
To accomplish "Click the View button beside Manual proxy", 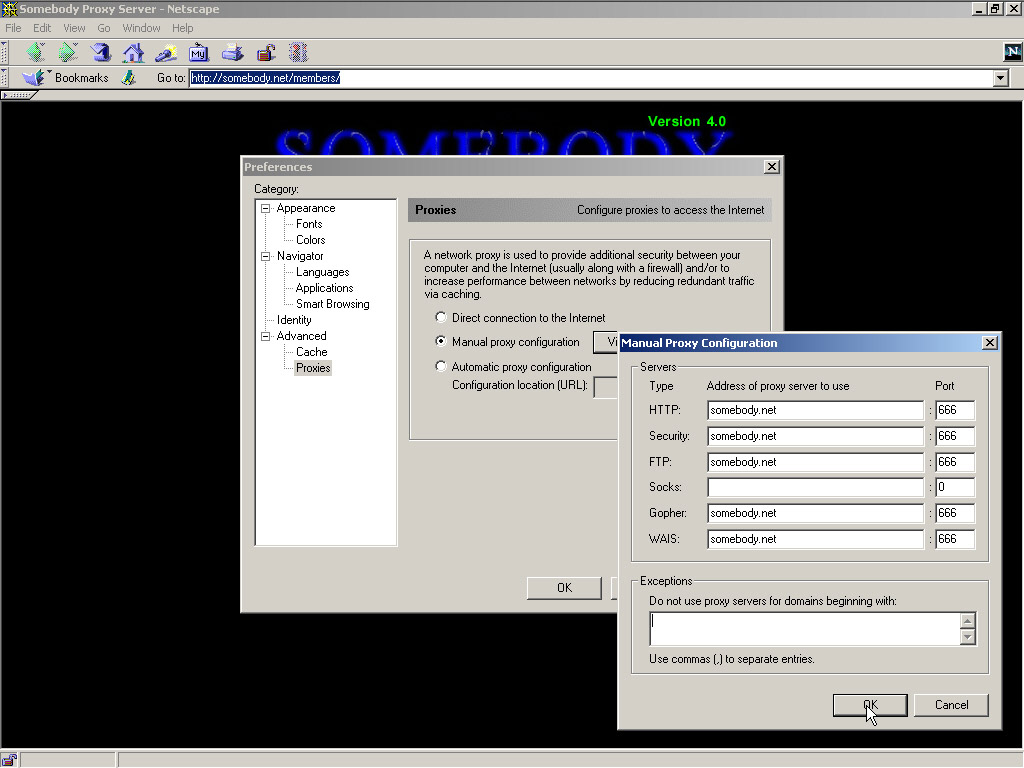I will coord(605,342).
